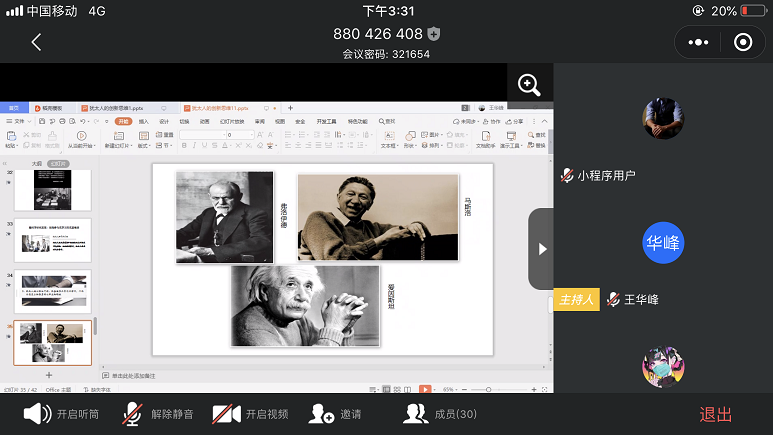Viewport: 773px width, 435px height.
Task: Open the 版式 layout dropdown
Action: pyautogui.click(x=143, y=139)
